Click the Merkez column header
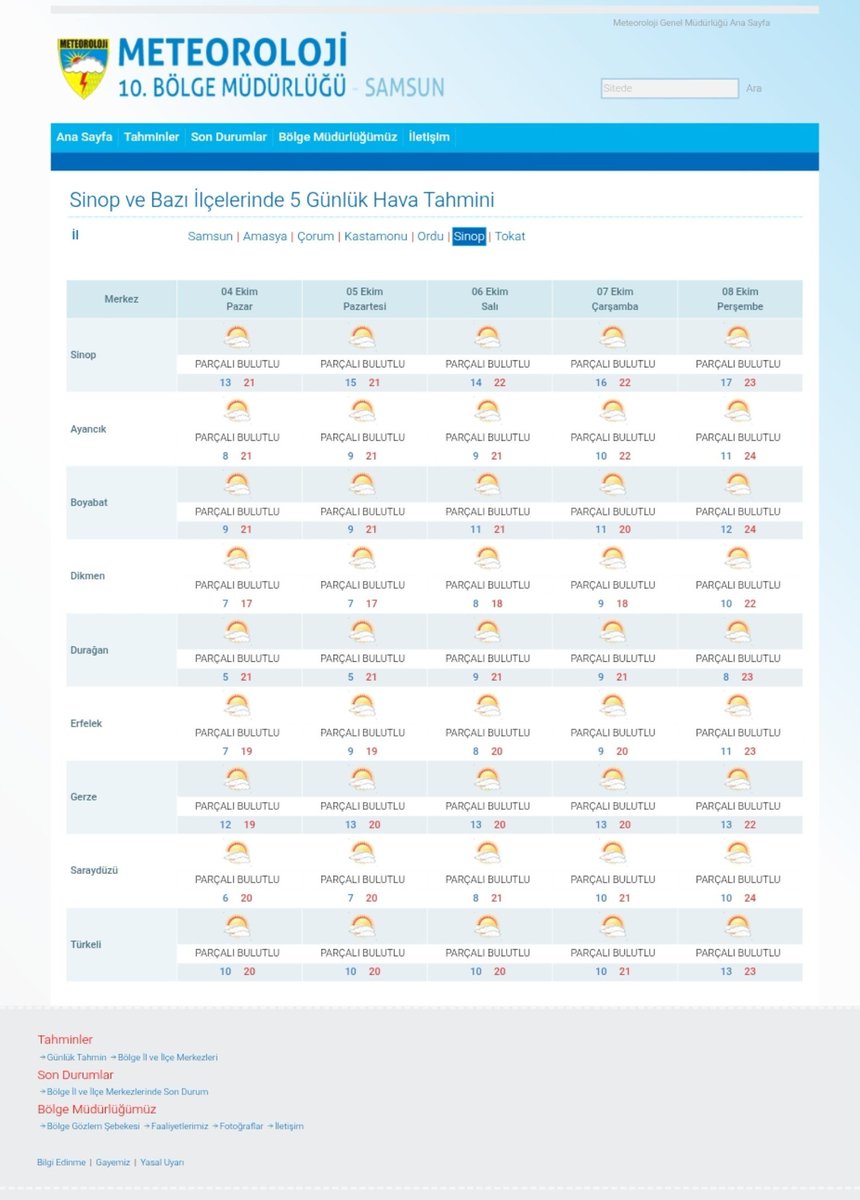860x1200 pixels. 122,299
